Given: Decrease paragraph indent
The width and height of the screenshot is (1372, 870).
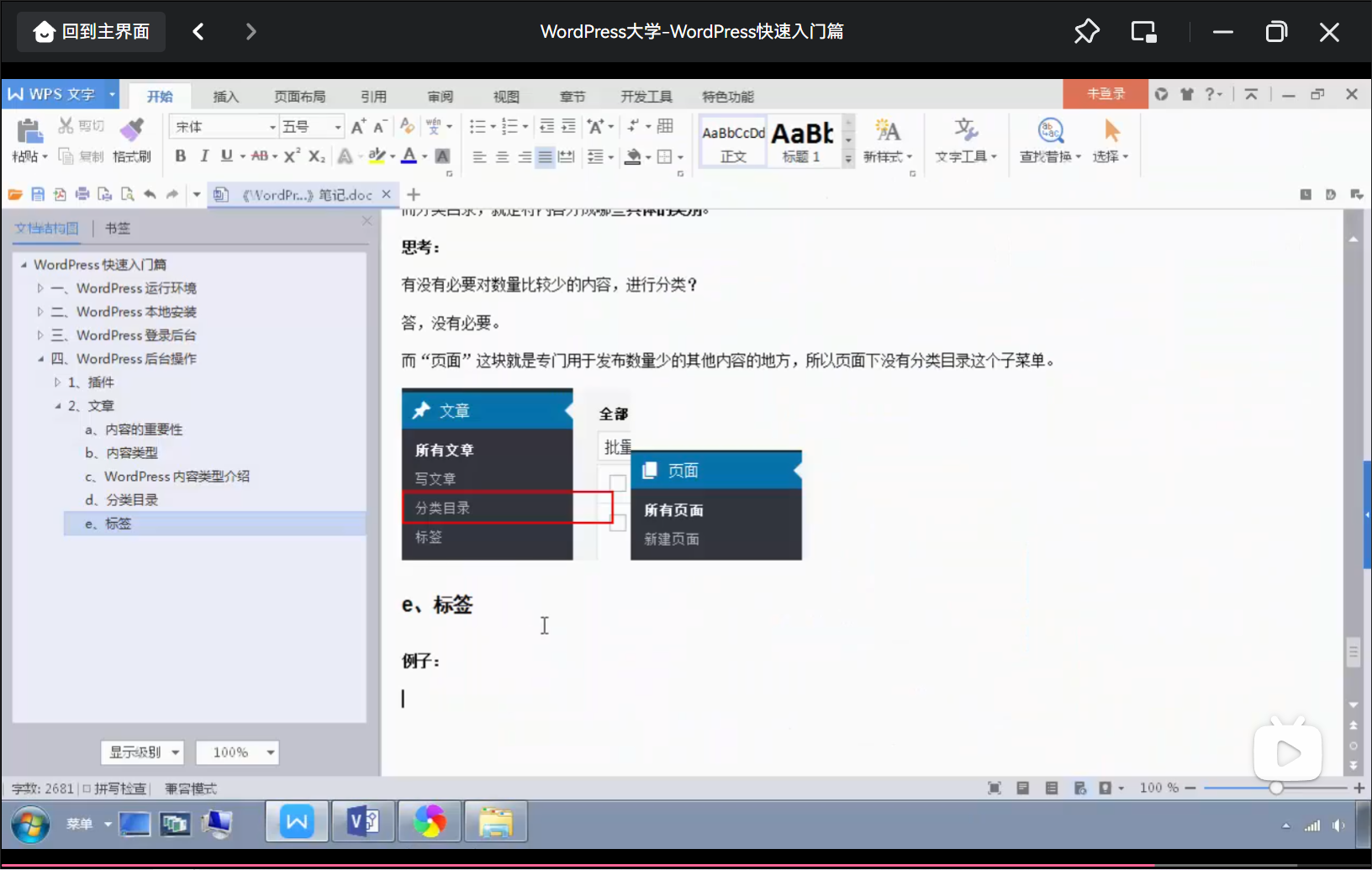Looking at the screenshot, I should point(546,126).
